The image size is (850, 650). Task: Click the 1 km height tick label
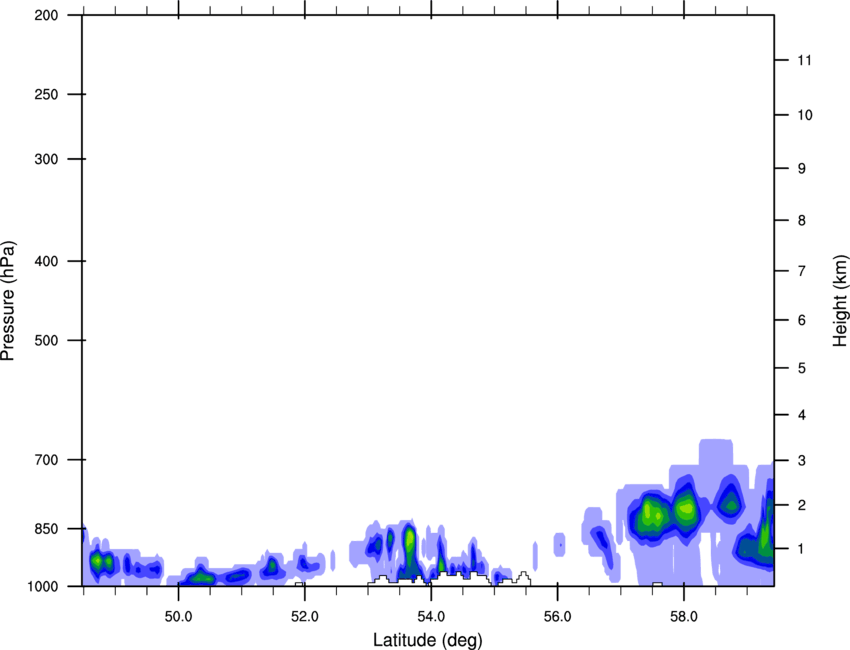tap(802, 549)
